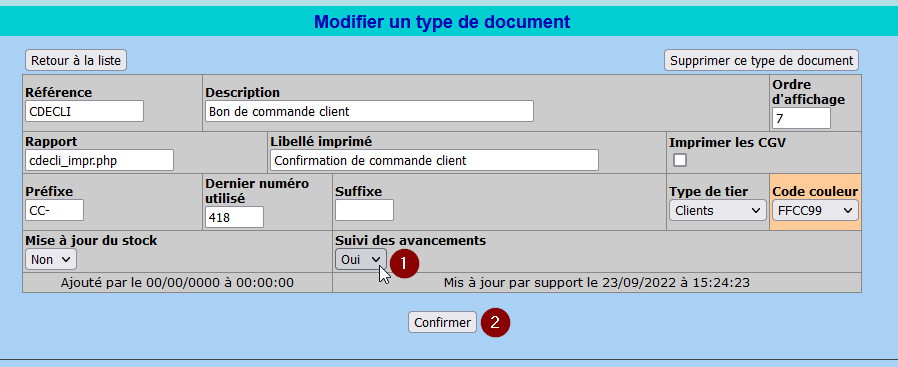The image size is (898, 367).
Task: Click the orange Code couleur cell
Action: click(815, 202)
